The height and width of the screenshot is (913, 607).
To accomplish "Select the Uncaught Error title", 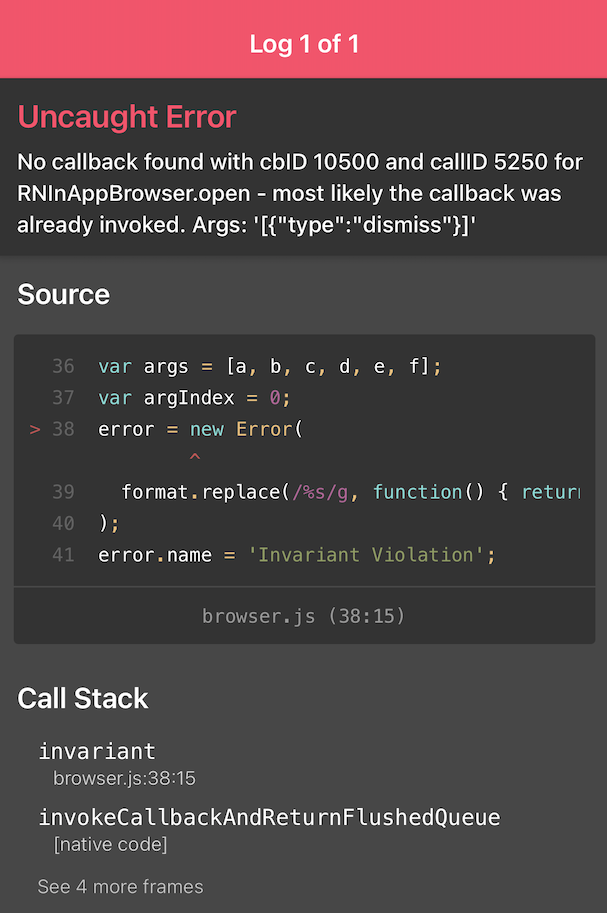I will click(x=127, y=117).
